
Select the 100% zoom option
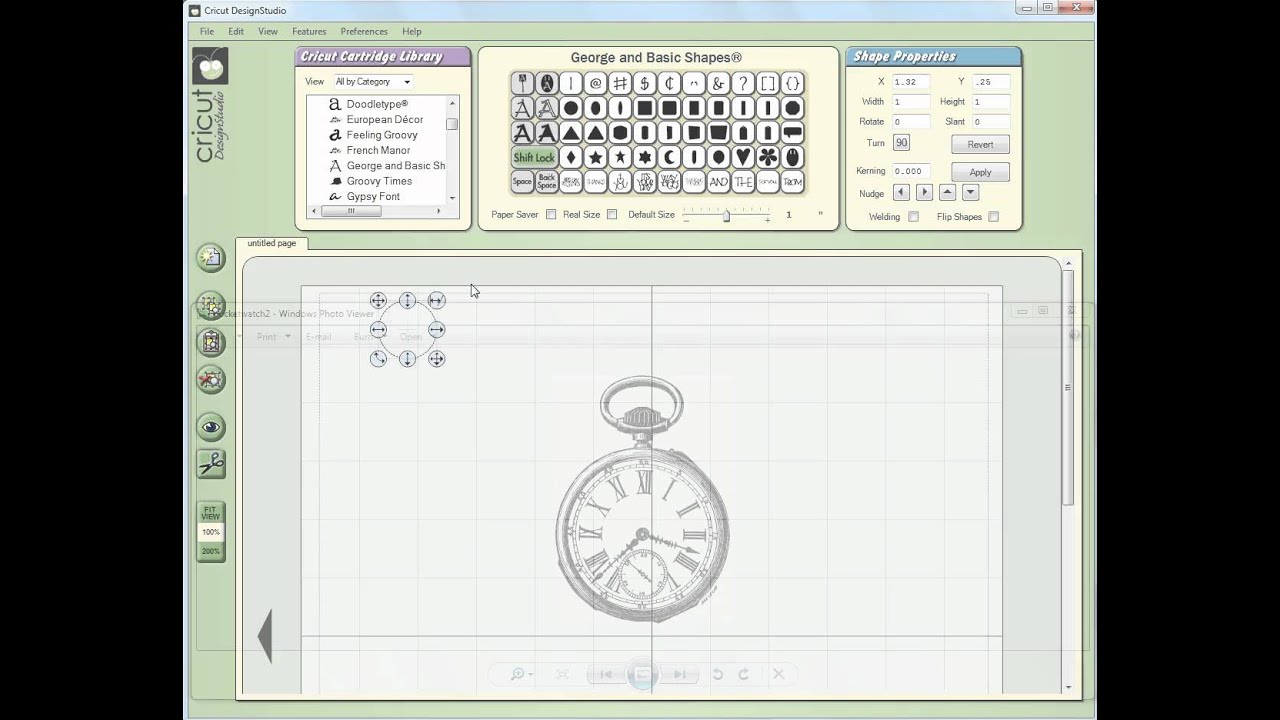point(210,532)
